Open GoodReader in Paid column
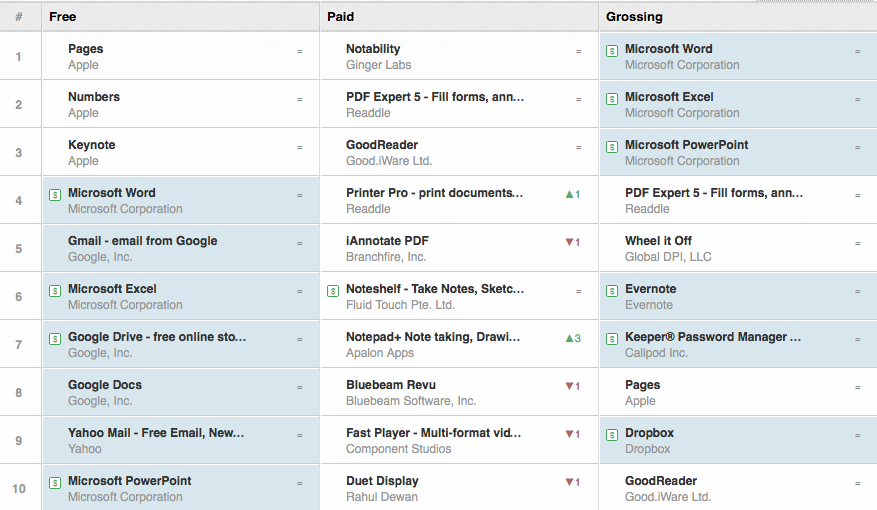Image resolution: width=877 pixels, height=510 pixels. pos(382,145)
